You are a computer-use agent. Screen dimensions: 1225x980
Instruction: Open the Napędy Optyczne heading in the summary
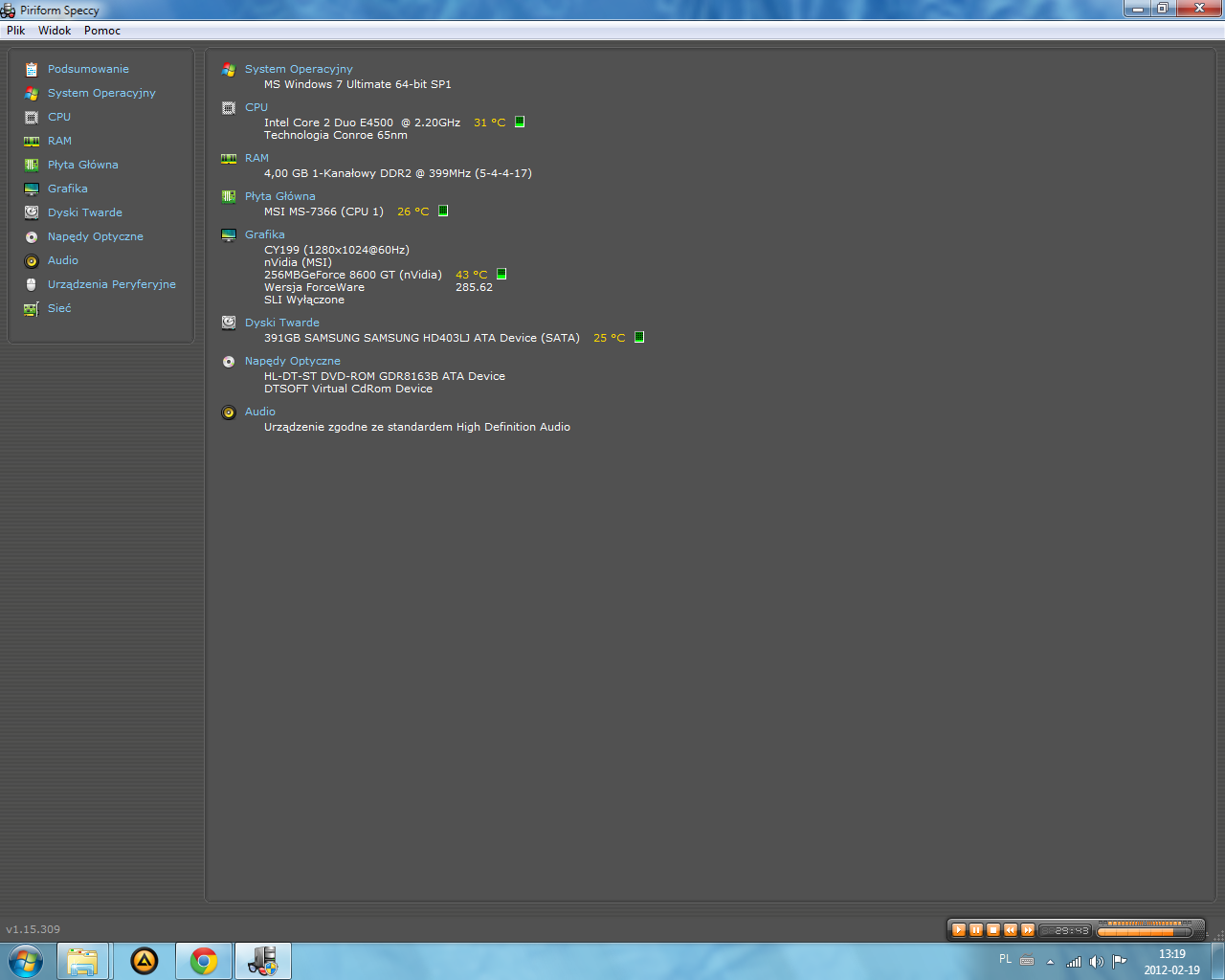293,361
